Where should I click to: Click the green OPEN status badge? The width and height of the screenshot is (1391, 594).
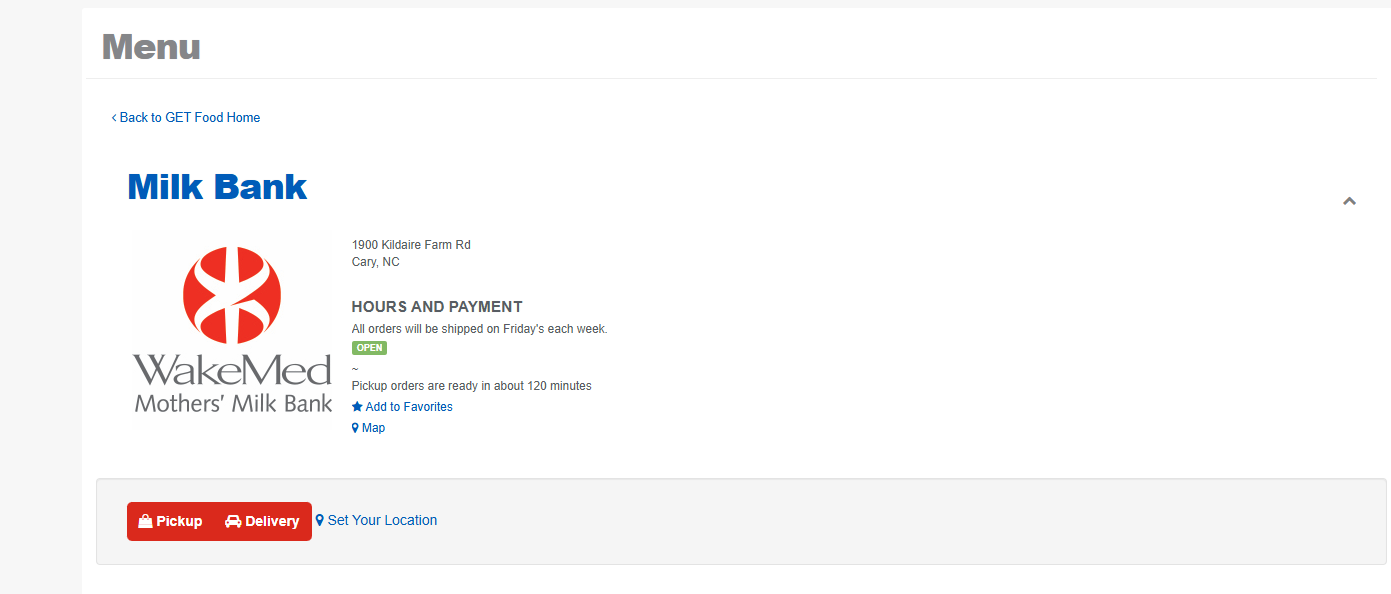tap(369, 348)
